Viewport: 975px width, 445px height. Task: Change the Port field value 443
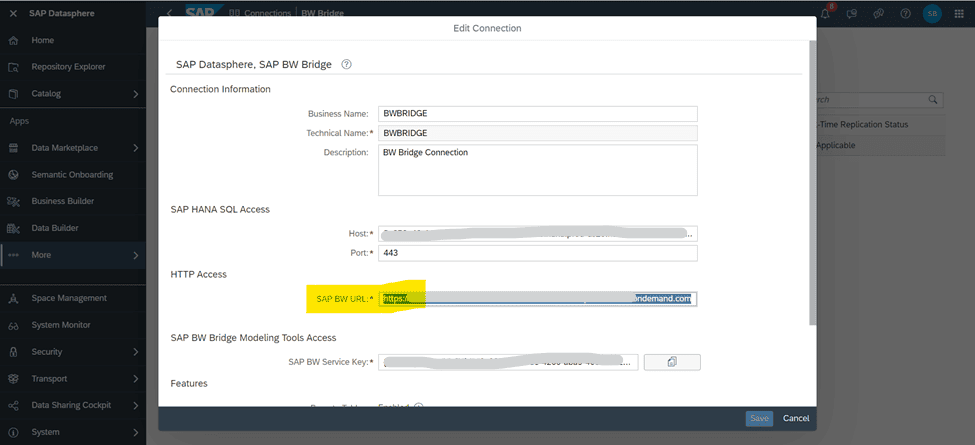tap(538, 253)
